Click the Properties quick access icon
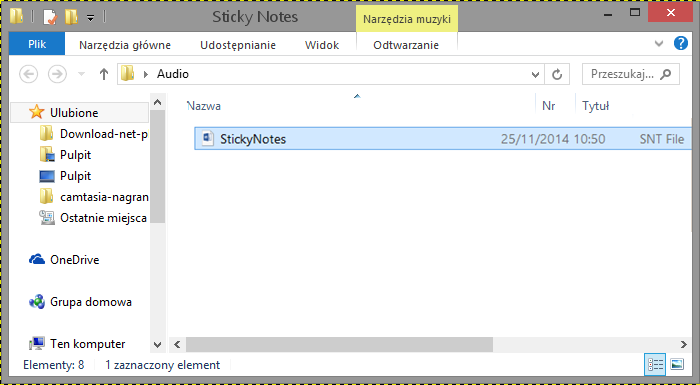700x385 pixels. 50,17
